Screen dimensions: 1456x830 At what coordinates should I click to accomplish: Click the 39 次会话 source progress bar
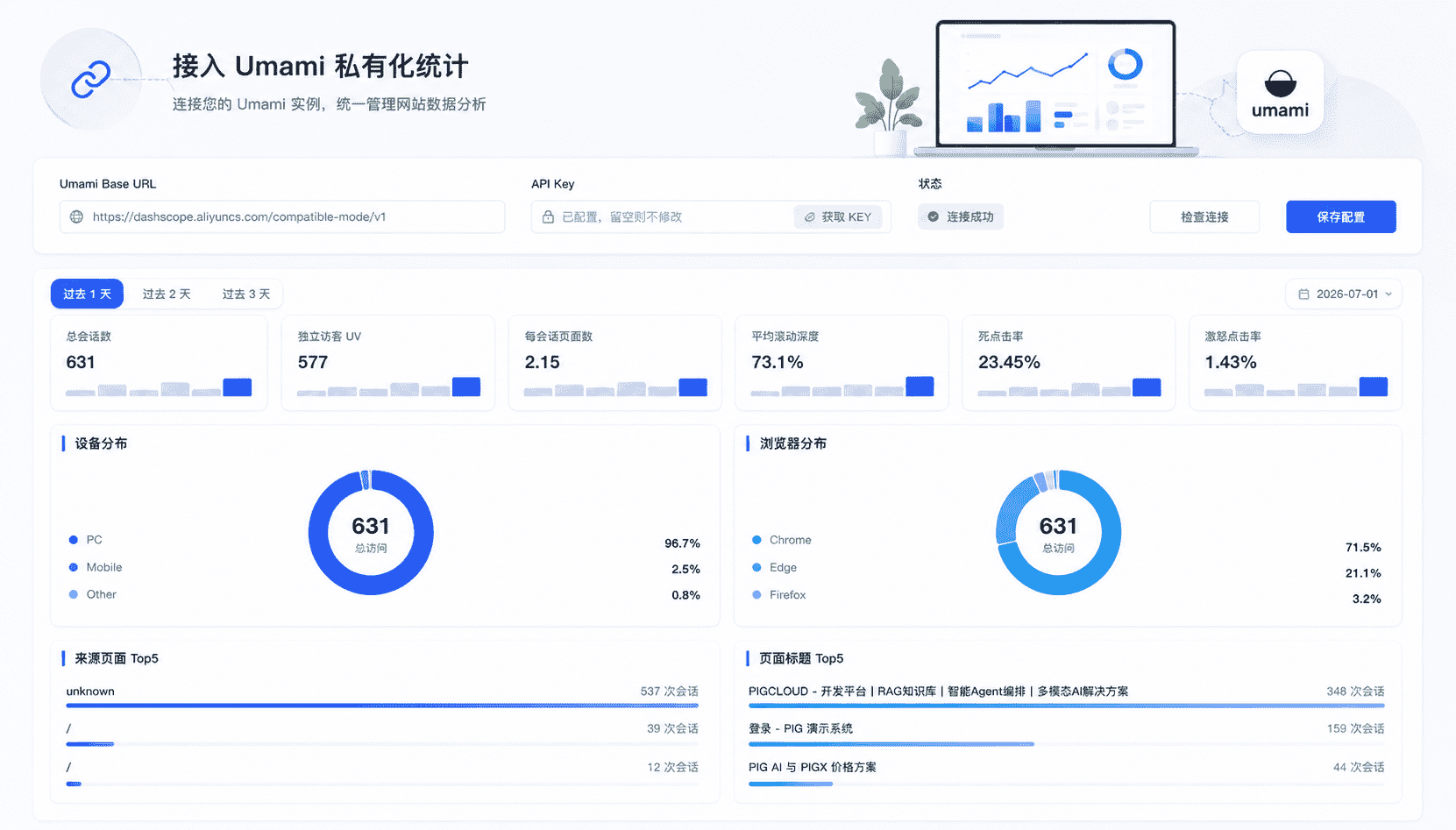[382, 744]
